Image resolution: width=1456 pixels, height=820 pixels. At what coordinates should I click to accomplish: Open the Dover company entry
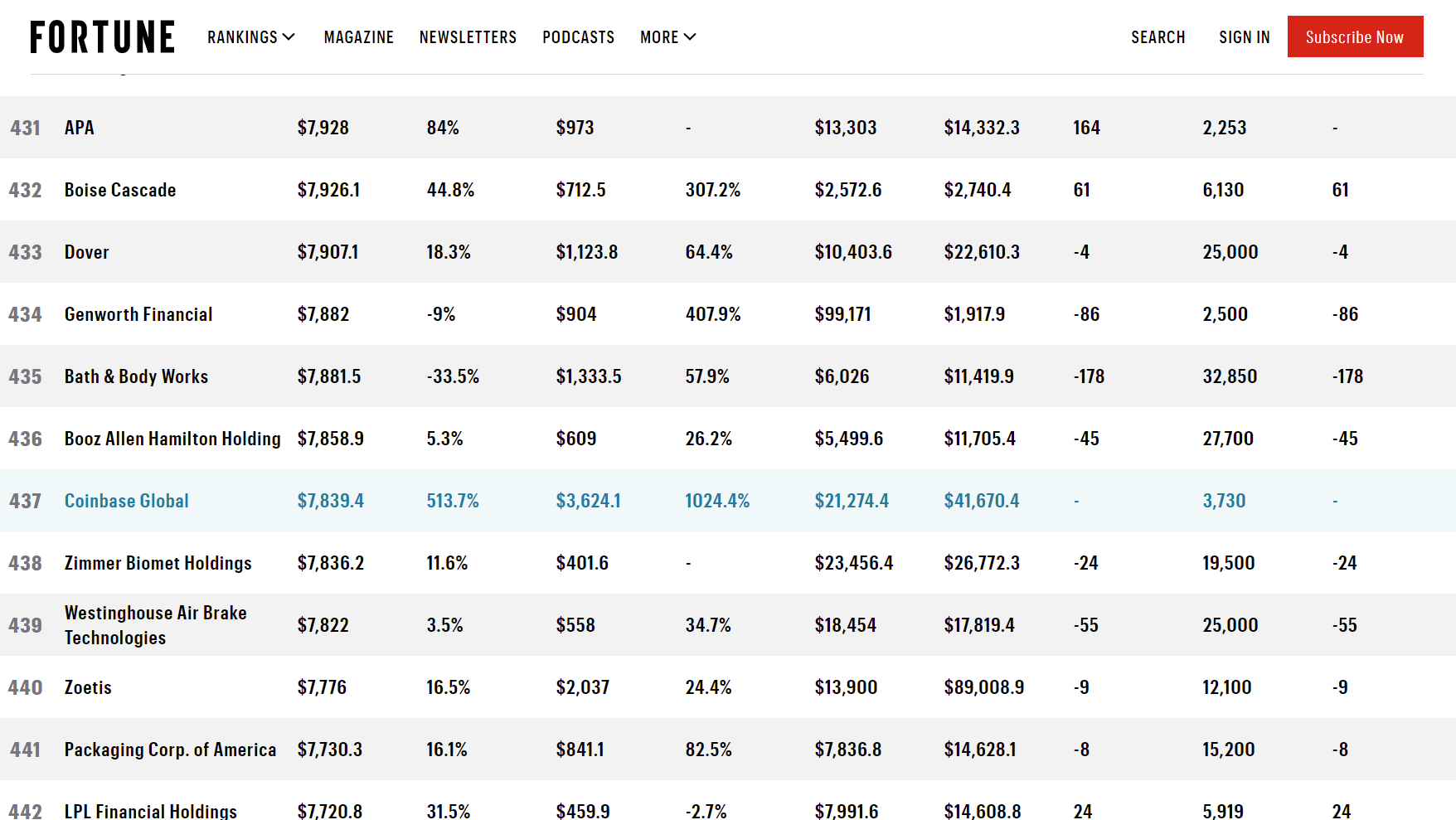click(87, 252)
